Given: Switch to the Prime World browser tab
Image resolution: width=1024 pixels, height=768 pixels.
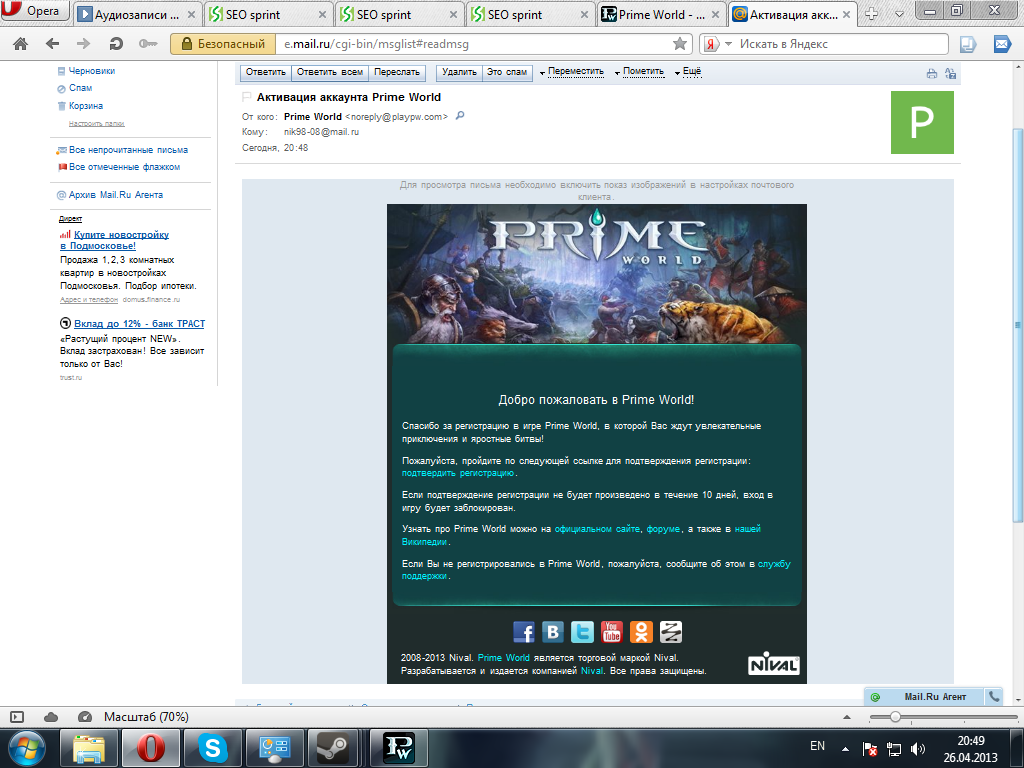Looking at the screenshot, I should click(661, 14).
